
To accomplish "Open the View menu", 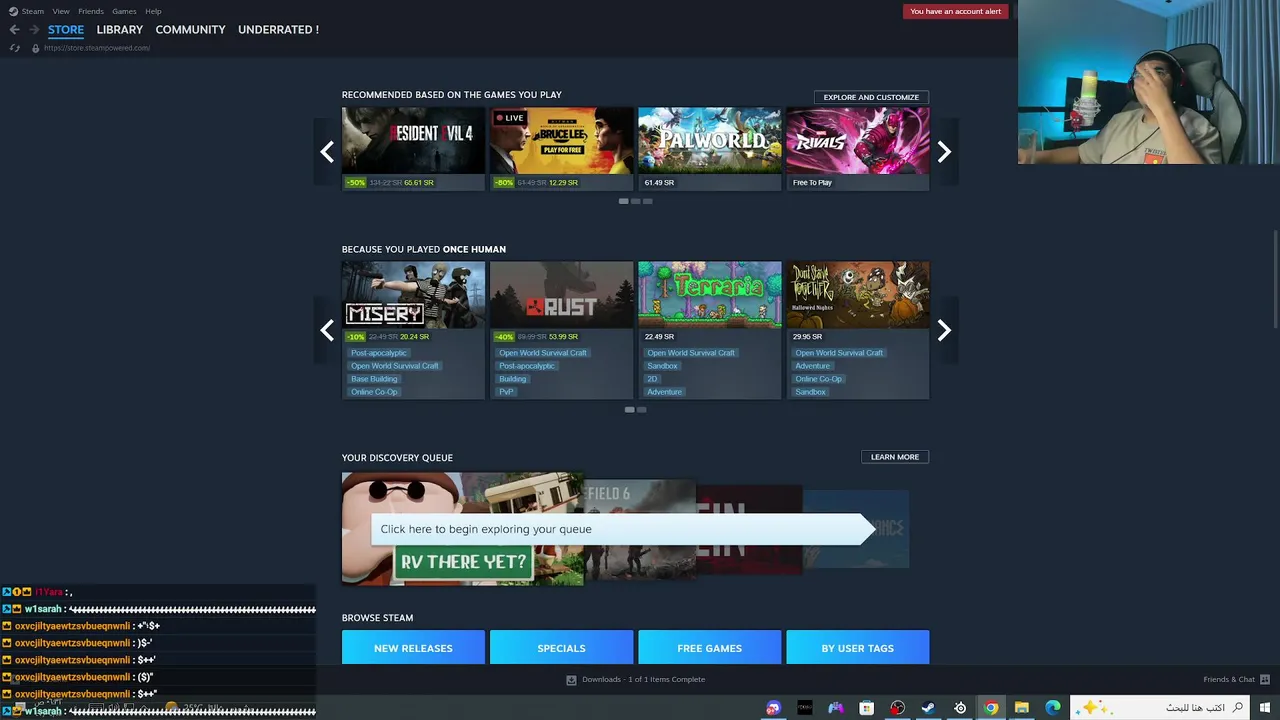I will pyautogui.click(x=61, y=11).
